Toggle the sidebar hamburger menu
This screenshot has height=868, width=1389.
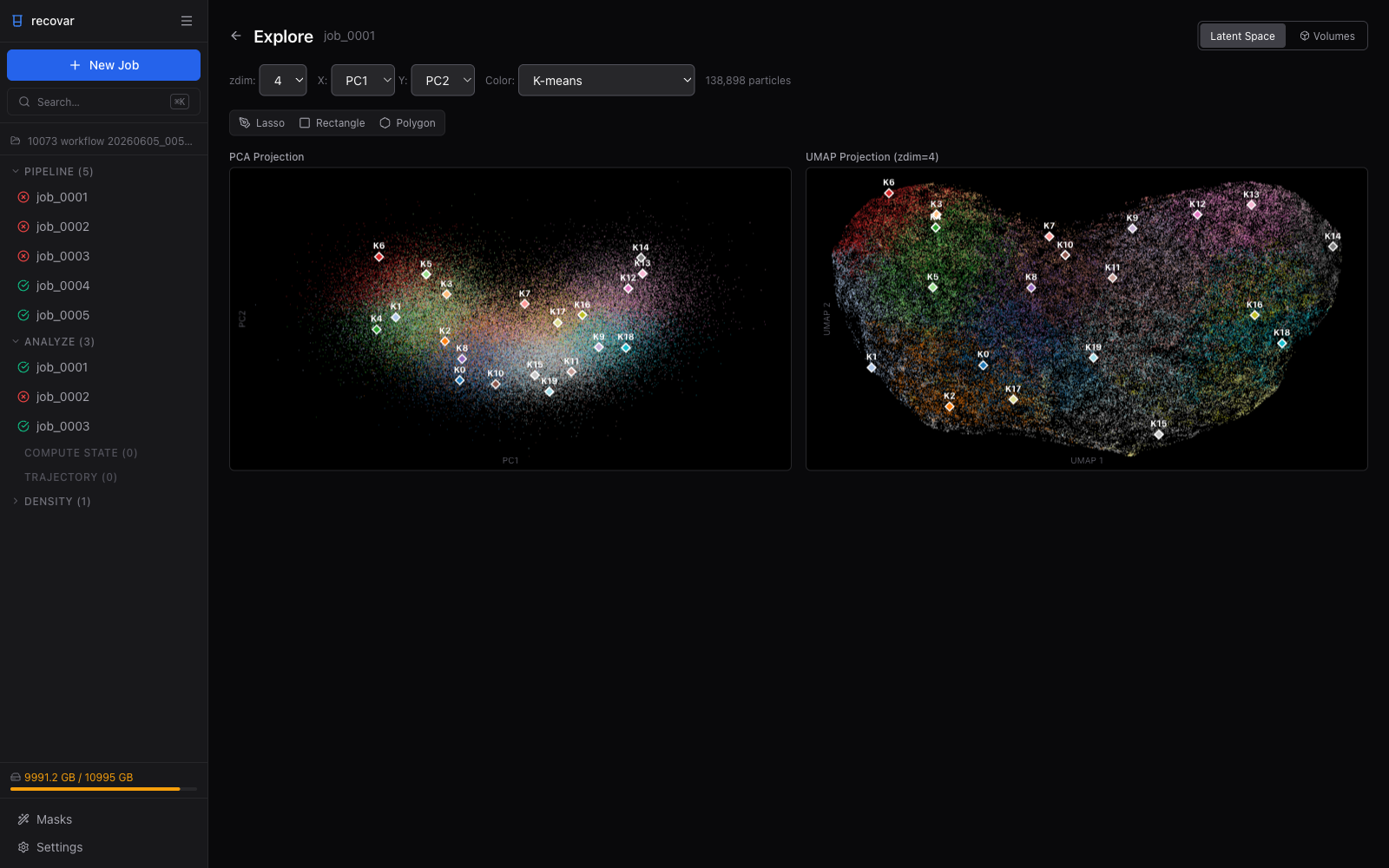[x=187, y=21]
